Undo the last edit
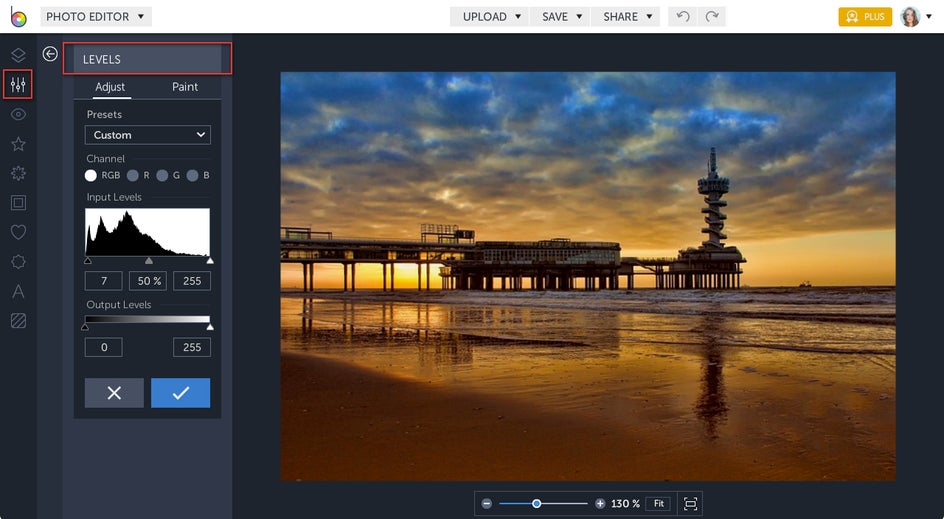 682,17
